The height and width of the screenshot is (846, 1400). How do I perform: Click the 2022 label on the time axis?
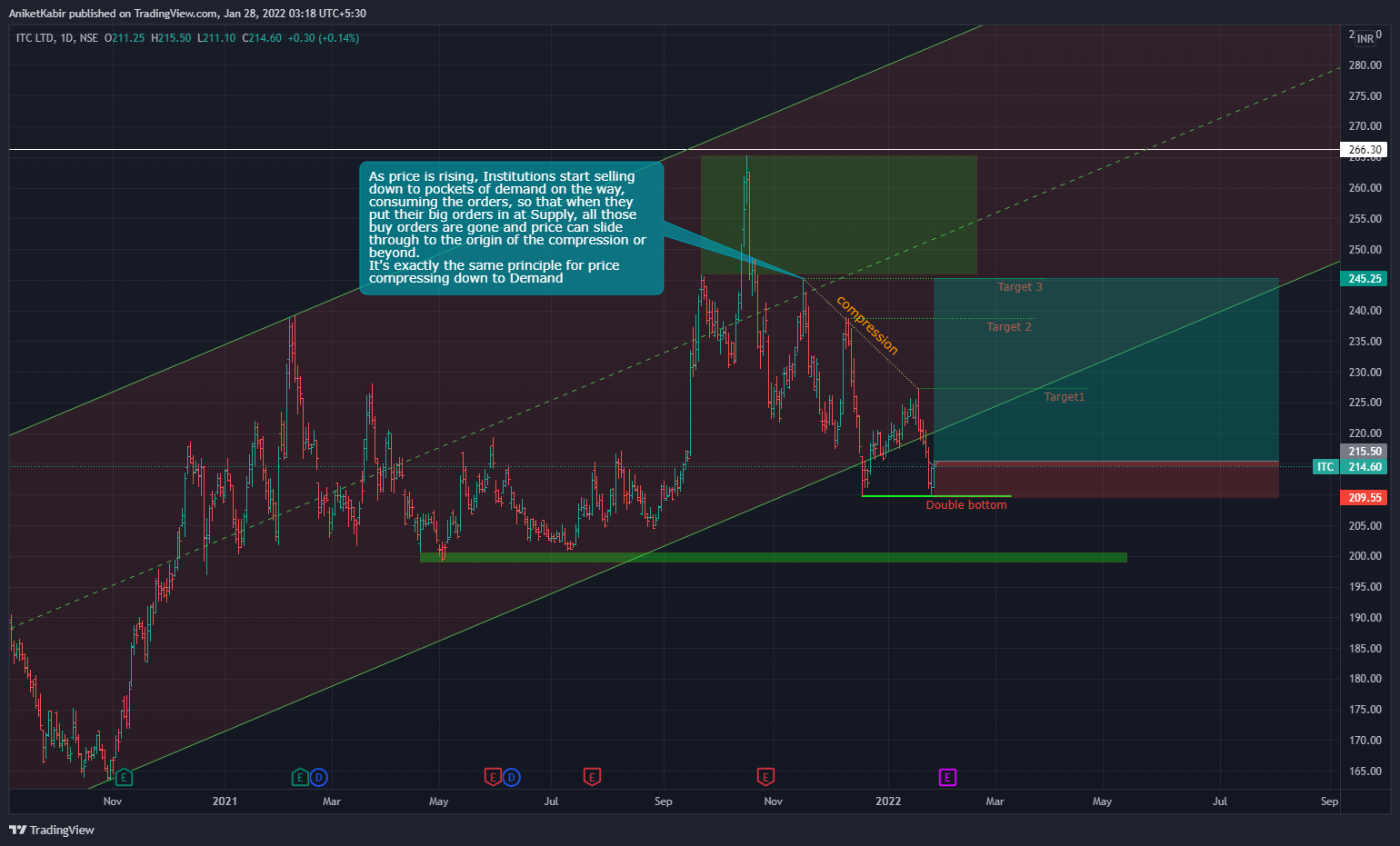point(888,801)
